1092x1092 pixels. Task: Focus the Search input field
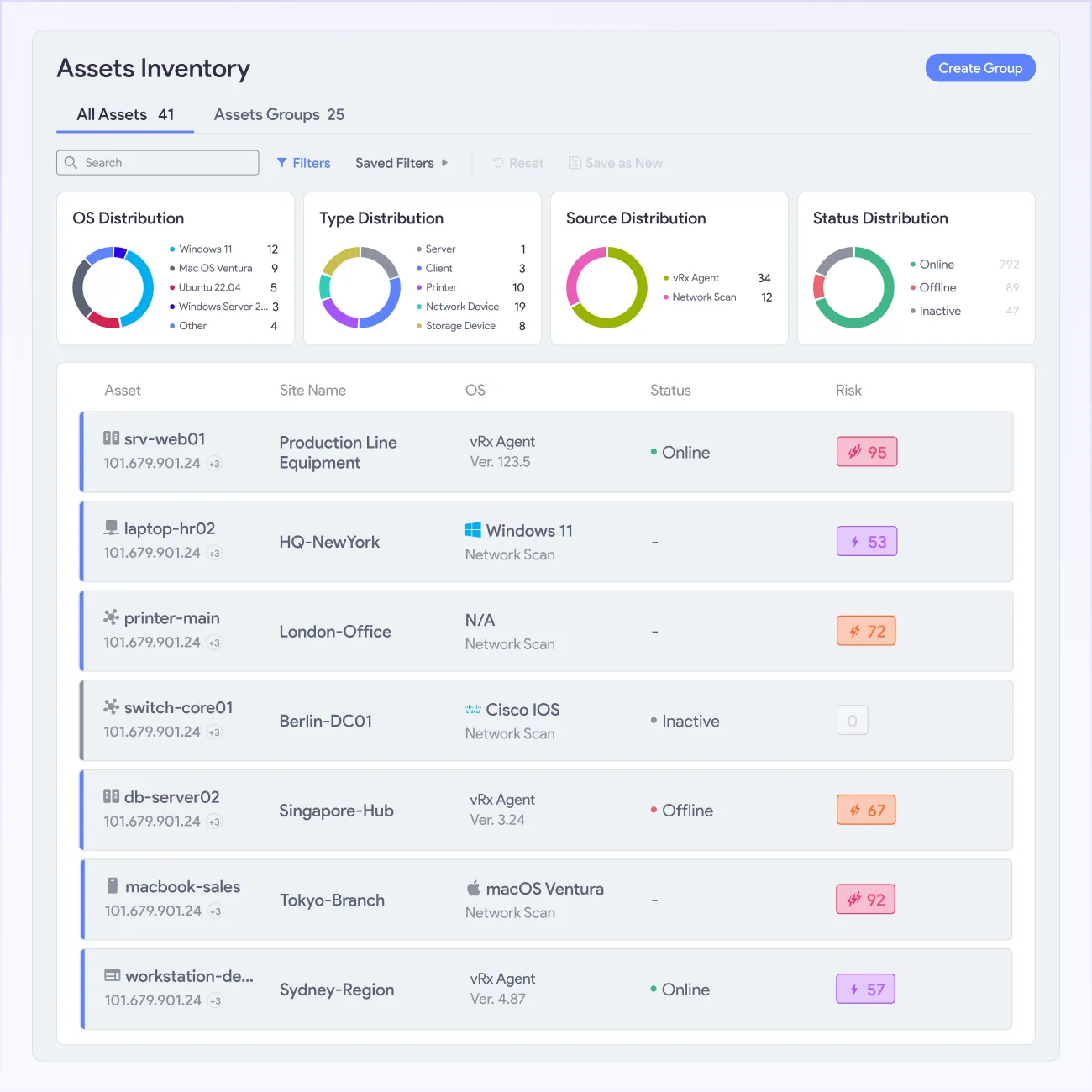point(158,163)
